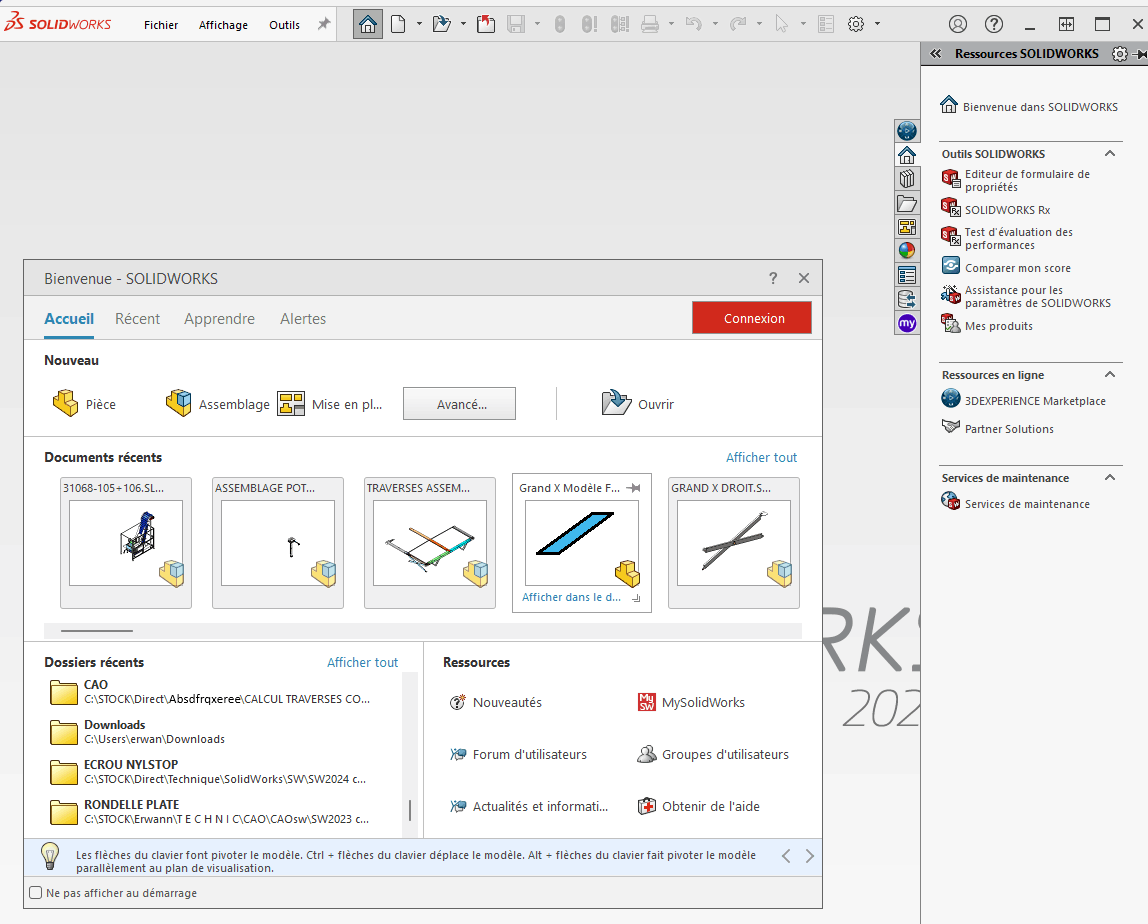Open the Affichage menu
Viewport: 1148px width, 924px height.
click(223, 24)
